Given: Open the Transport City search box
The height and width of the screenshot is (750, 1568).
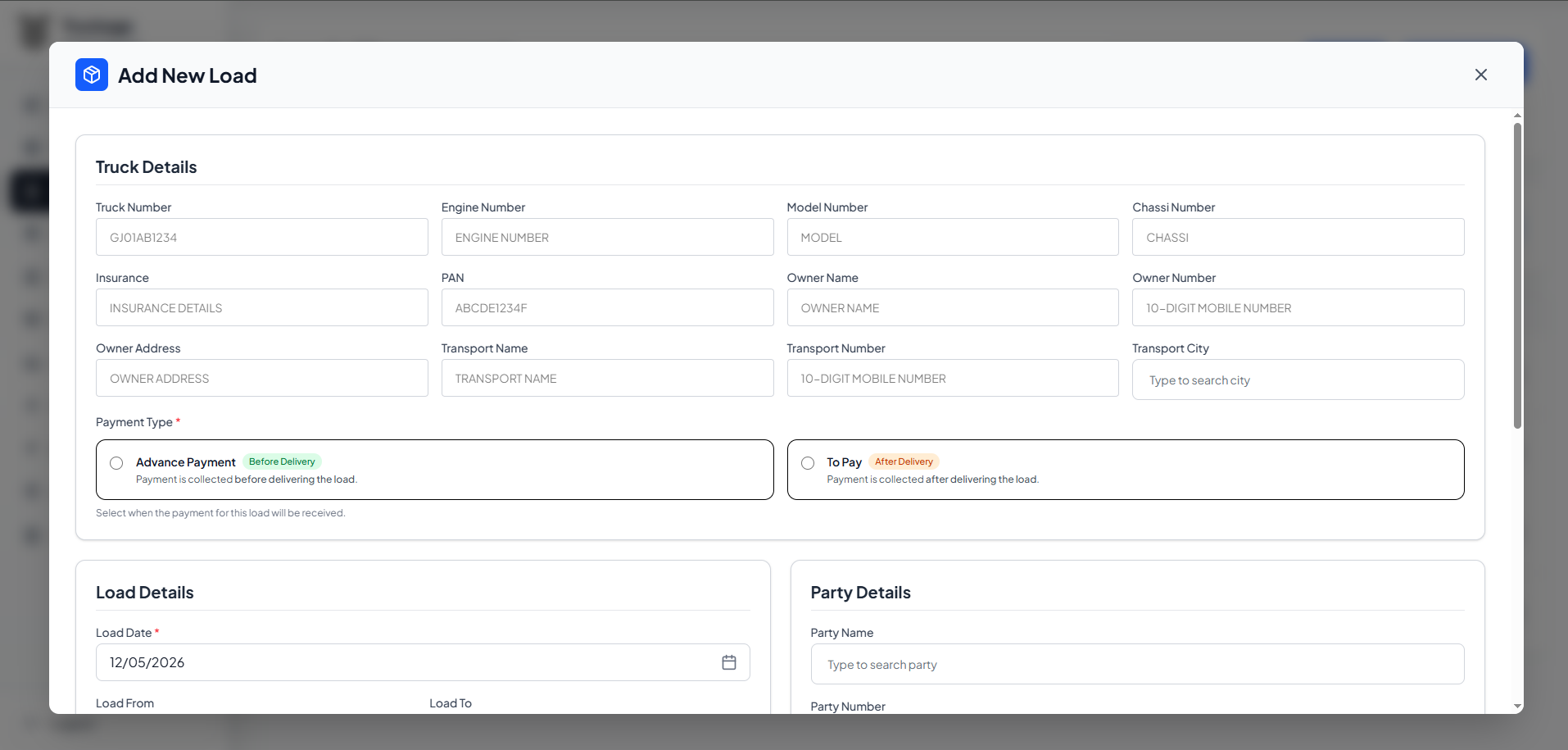Looking at the screenshot, I should pos(1298,380).
